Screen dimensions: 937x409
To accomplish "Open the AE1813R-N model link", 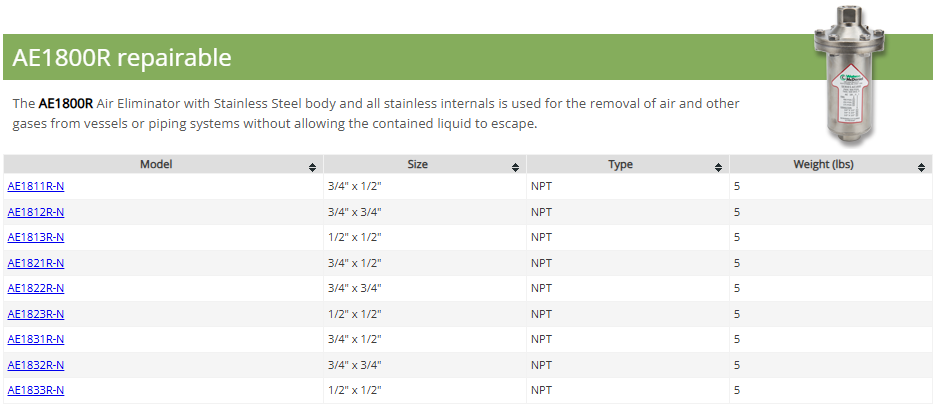I will tap(36, 237).
